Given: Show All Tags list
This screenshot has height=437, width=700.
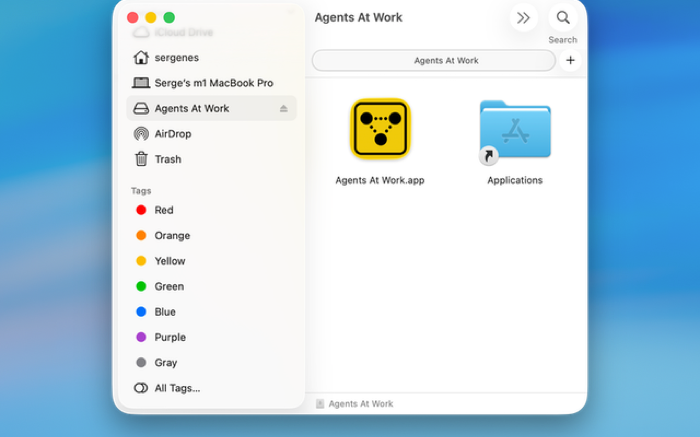Looking at the screenshot, I should point(211,388).
